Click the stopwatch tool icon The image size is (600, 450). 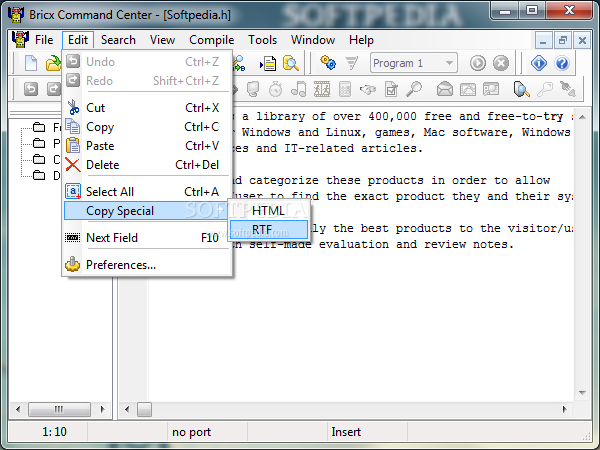(x=276, y=89)
